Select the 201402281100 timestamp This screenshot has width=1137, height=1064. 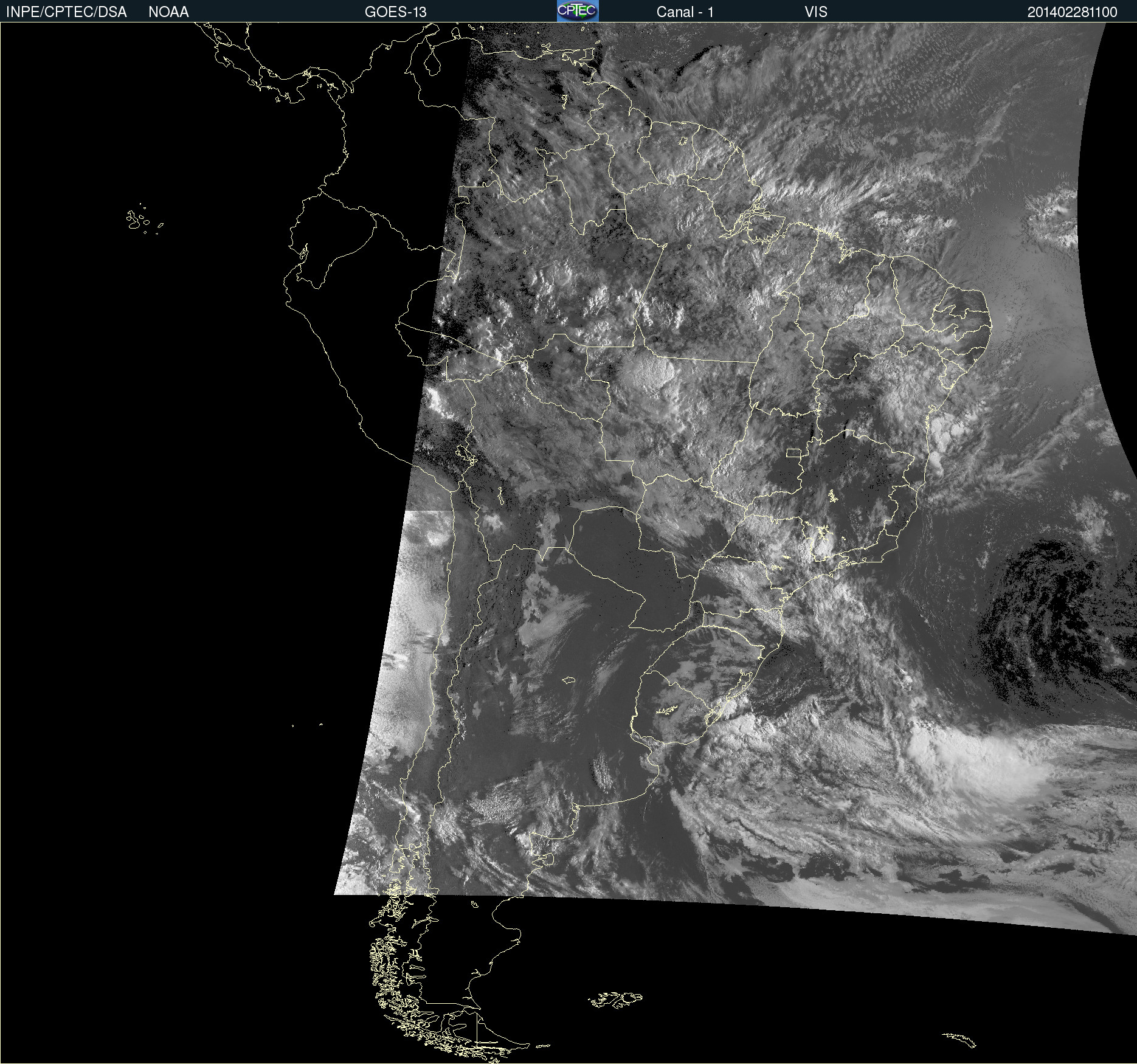click(x=1073, y=12)
